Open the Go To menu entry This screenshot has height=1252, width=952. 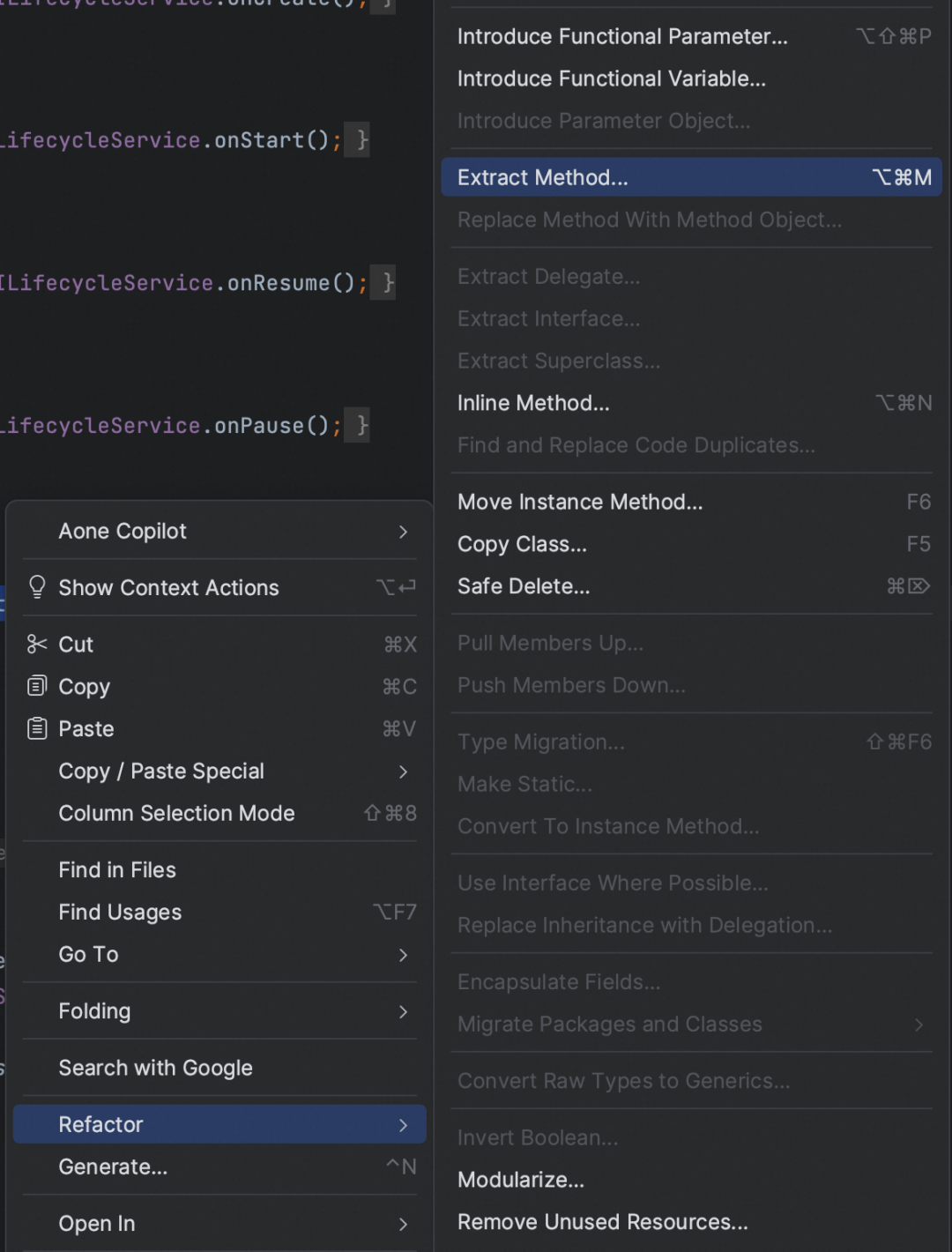(x=219, y=955)
